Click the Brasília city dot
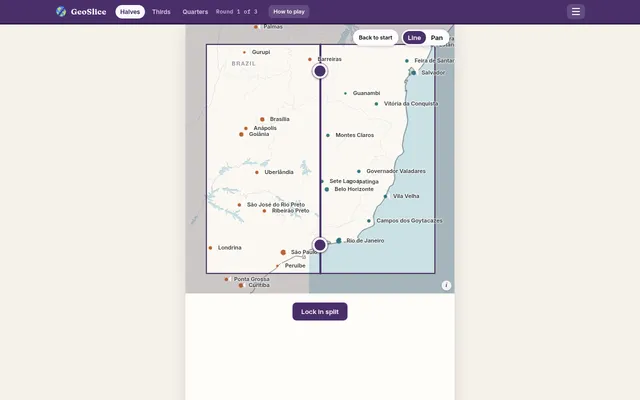The image size is (640, 400). [x=262, y=119]
